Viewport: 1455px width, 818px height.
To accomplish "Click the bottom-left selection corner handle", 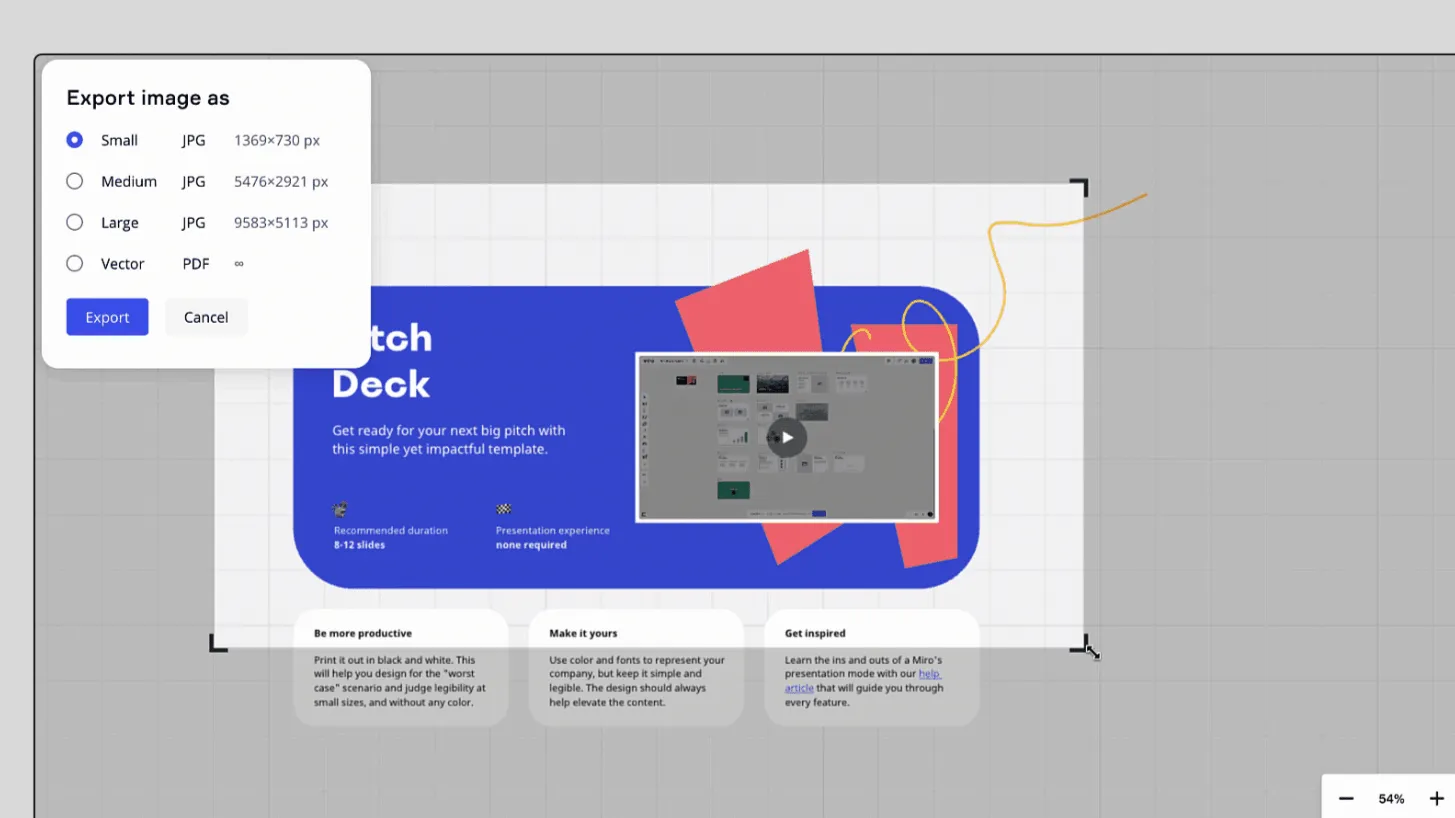I will tap(218, 643).
